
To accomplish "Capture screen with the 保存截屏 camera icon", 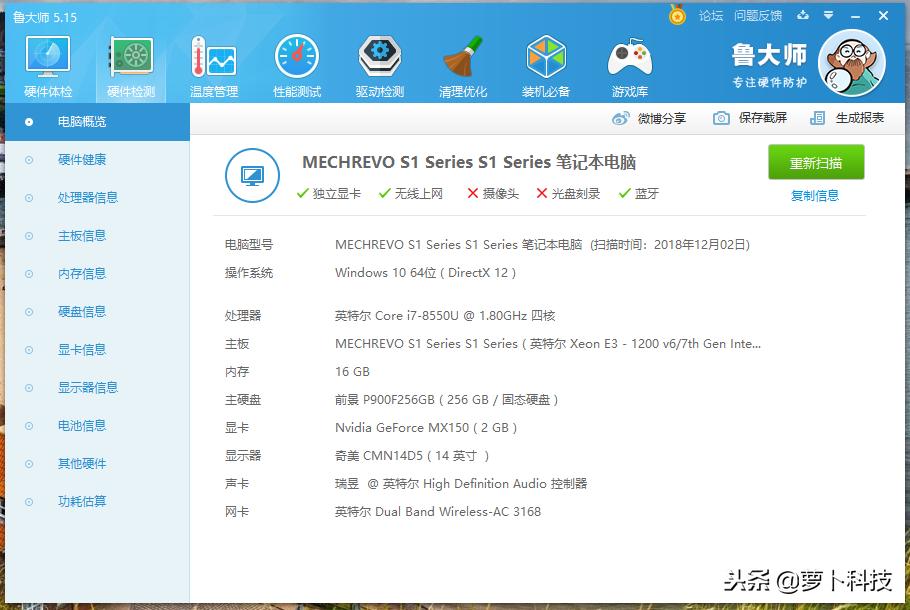I will (722, 117).
